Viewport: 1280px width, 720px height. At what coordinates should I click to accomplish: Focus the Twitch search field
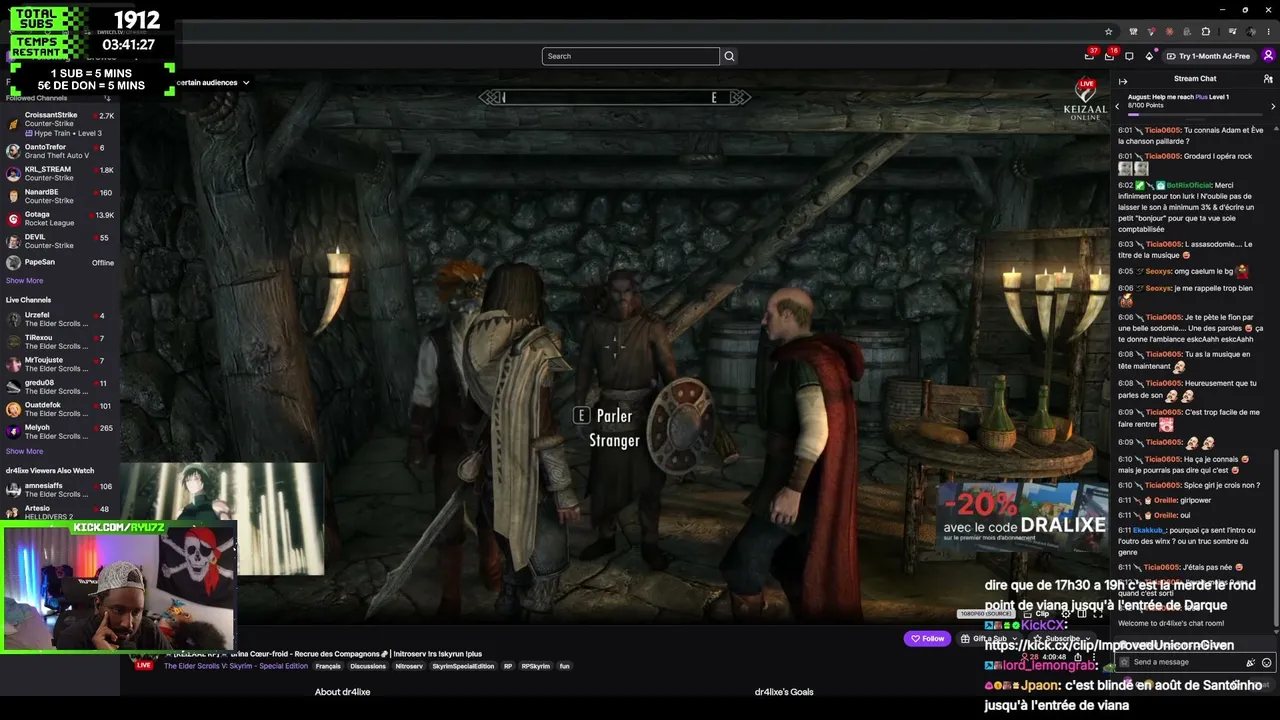[x=630, y=56]
